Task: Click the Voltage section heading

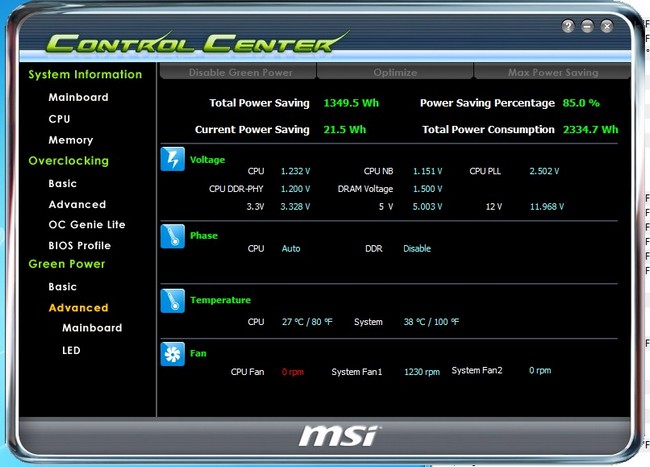Action: [207, 160]
